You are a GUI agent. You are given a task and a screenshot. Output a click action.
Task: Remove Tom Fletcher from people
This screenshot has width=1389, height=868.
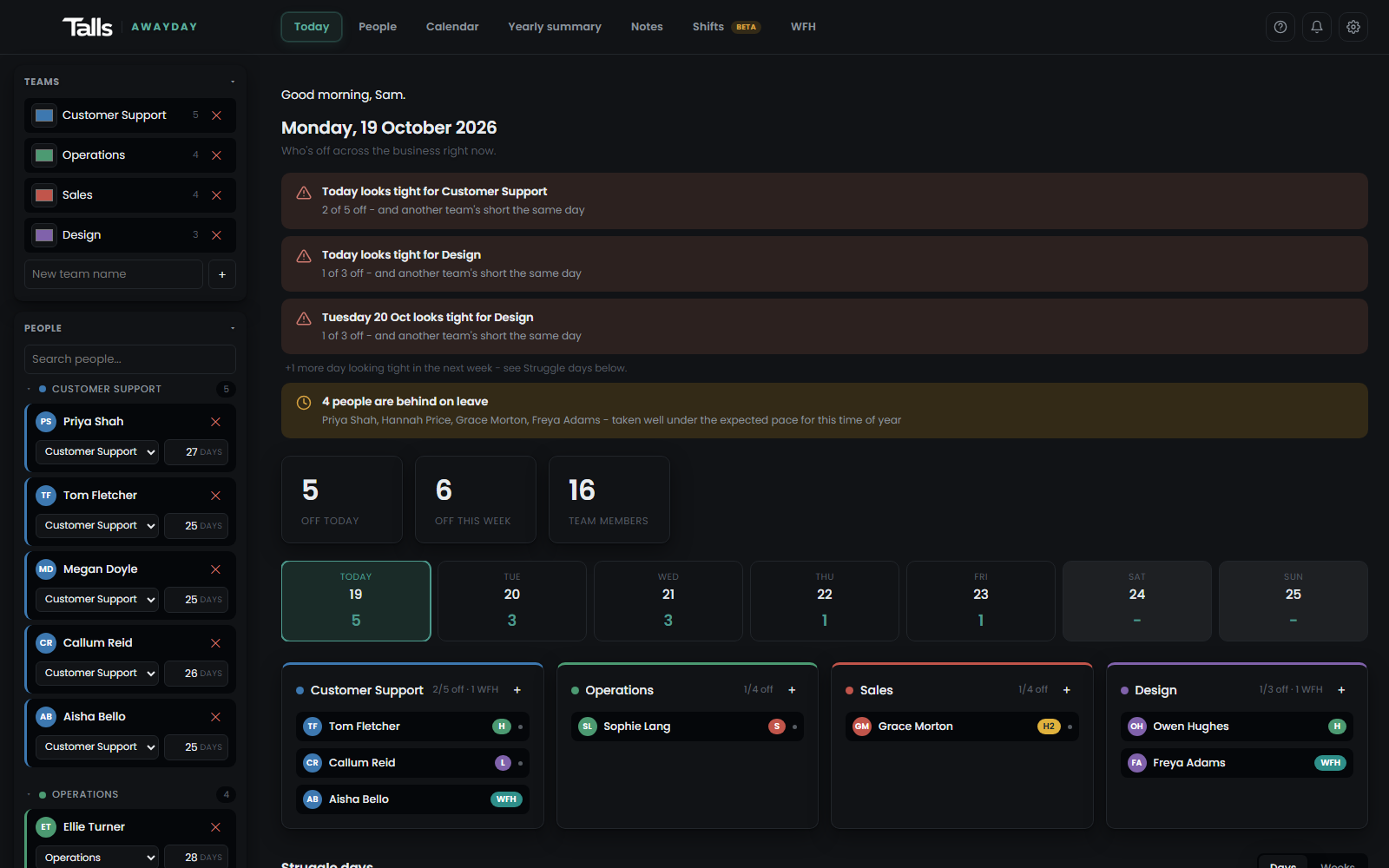point(216,496)
